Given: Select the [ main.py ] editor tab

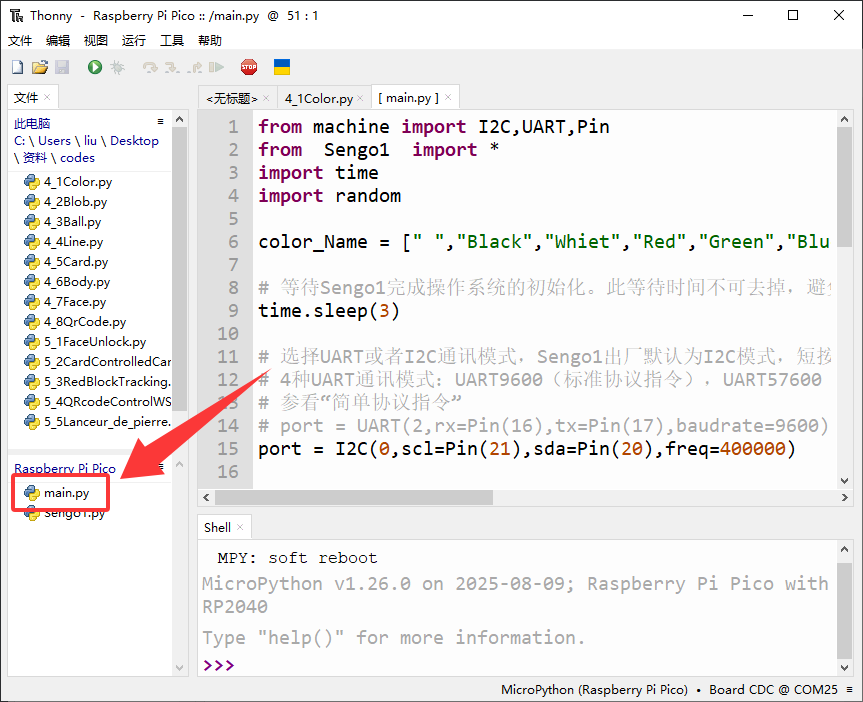Looking at the screenshot, I should tap(408, 98).
